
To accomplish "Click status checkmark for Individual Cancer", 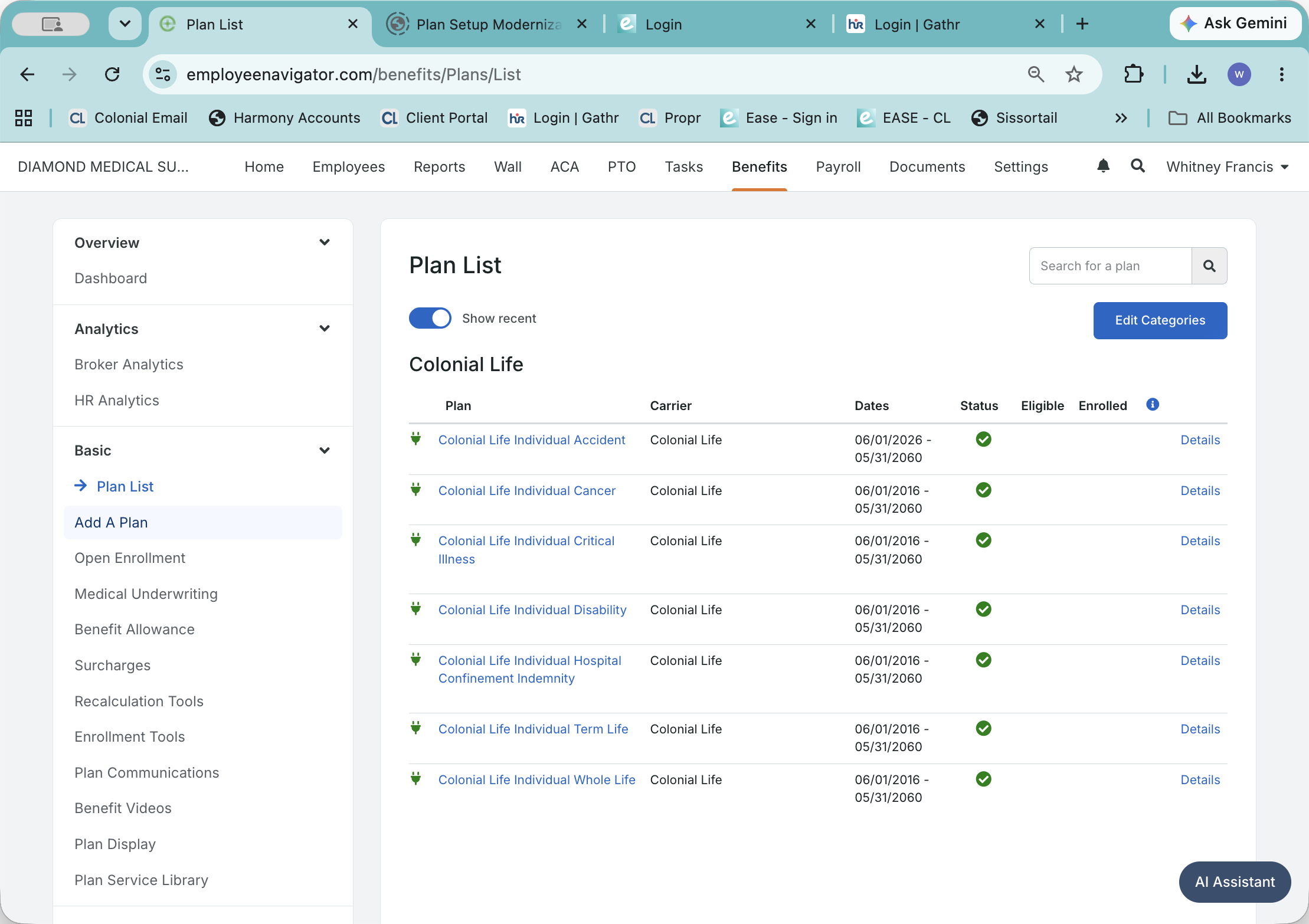I will [x=983, y=490].
